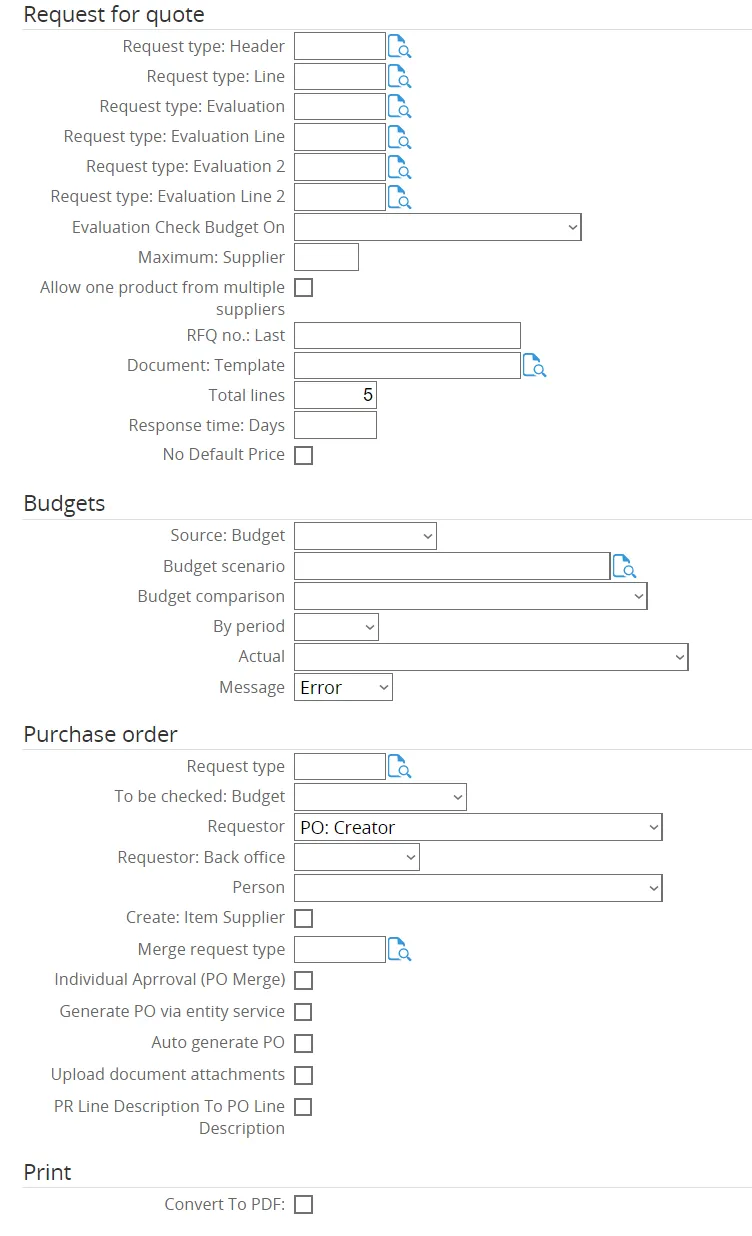Click the Total lines input field
This screenshot has height=1236, width=752.
point(335,396)
